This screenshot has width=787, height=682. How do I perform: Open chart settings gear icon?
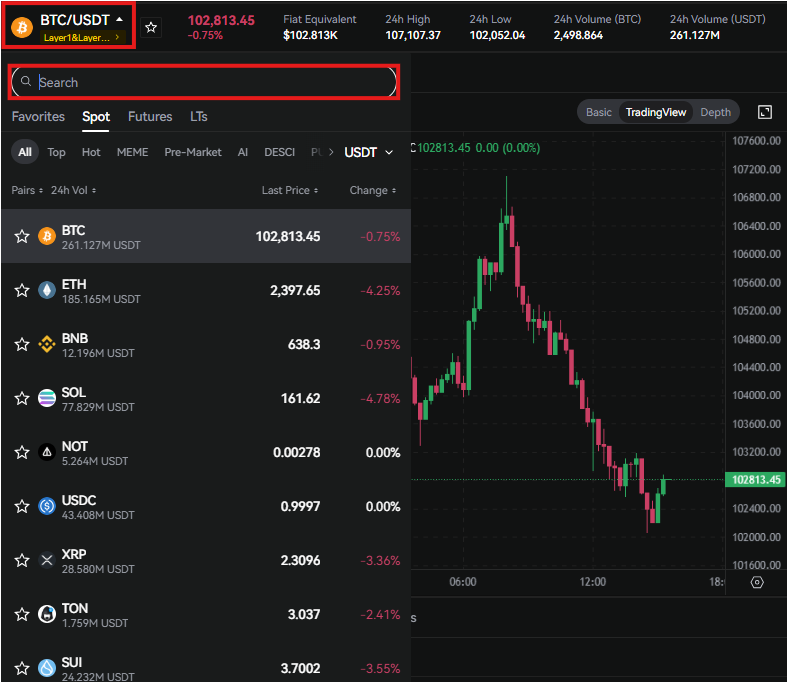757,582
